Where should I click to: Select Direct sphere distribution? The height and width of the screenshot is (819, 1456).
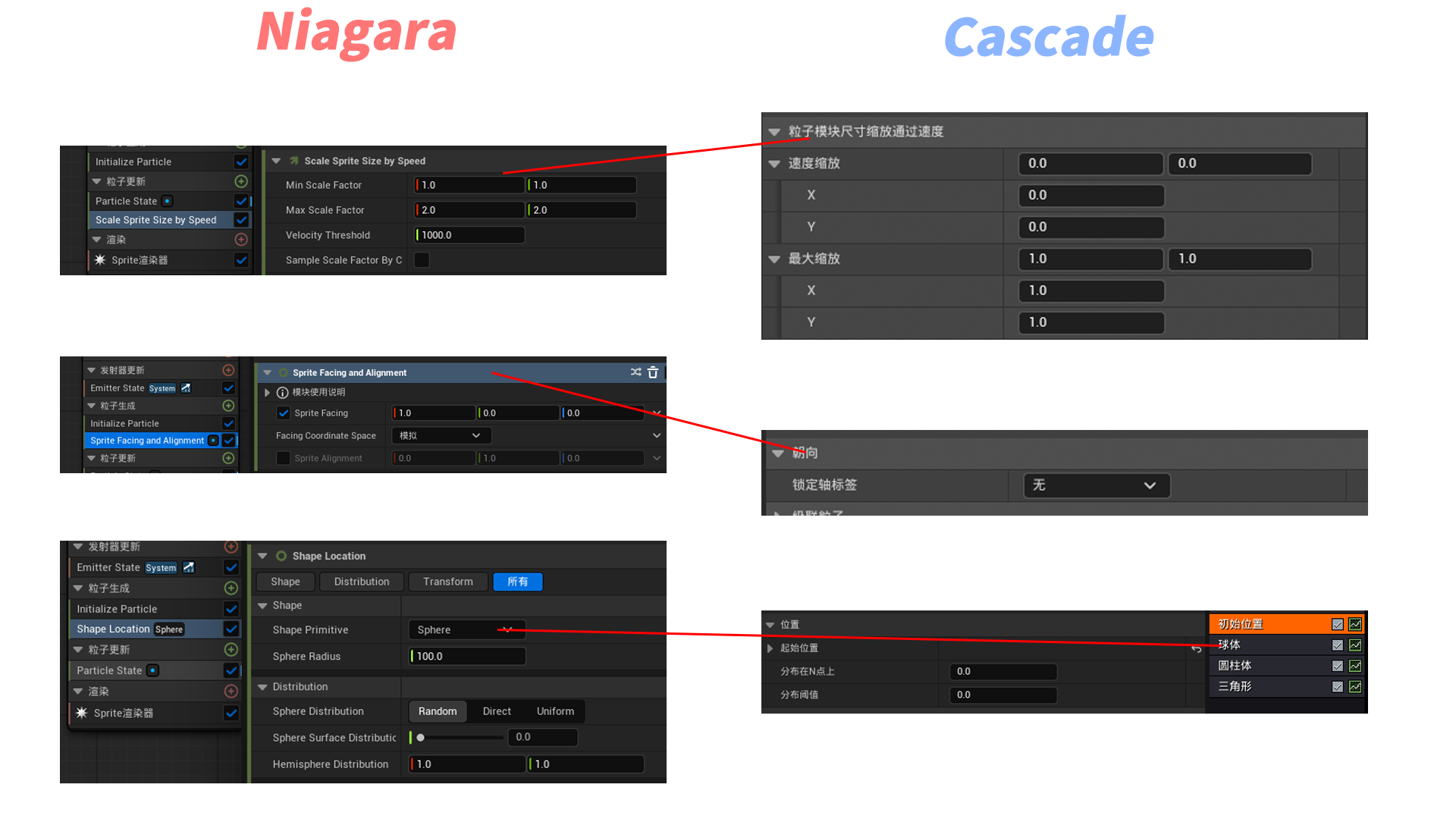497,711
